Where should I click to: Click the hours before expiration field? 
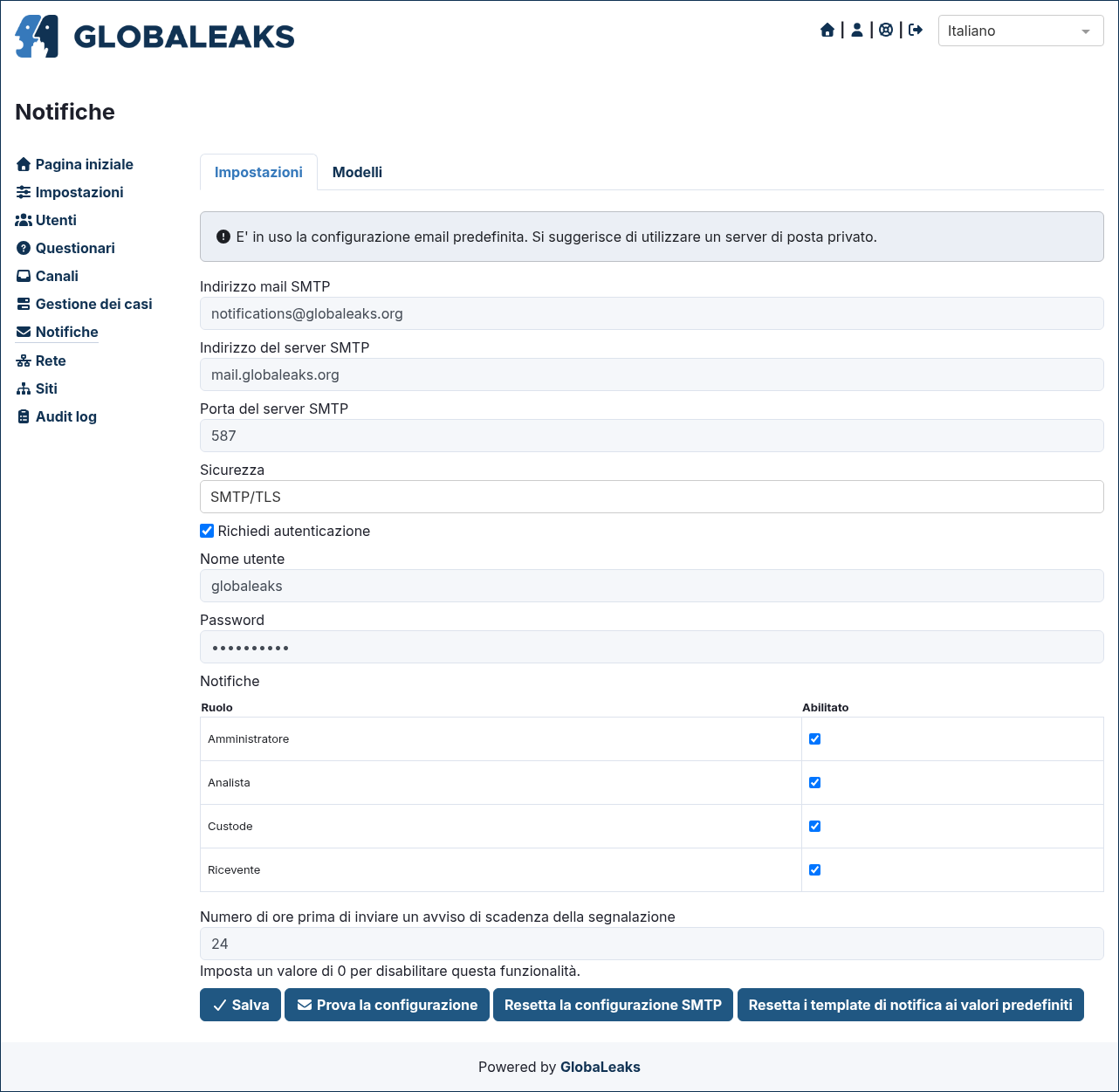(x=652, y=944)
